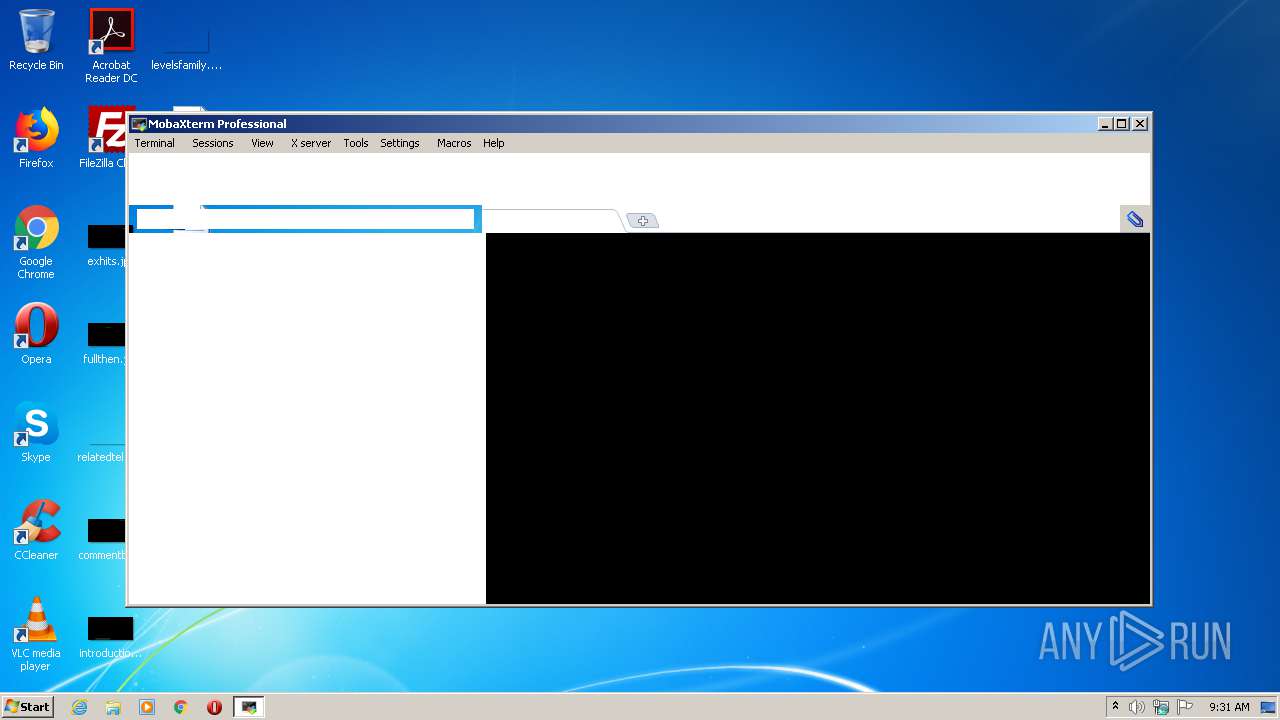Open the media player taskbar icon

pos(147,707)
